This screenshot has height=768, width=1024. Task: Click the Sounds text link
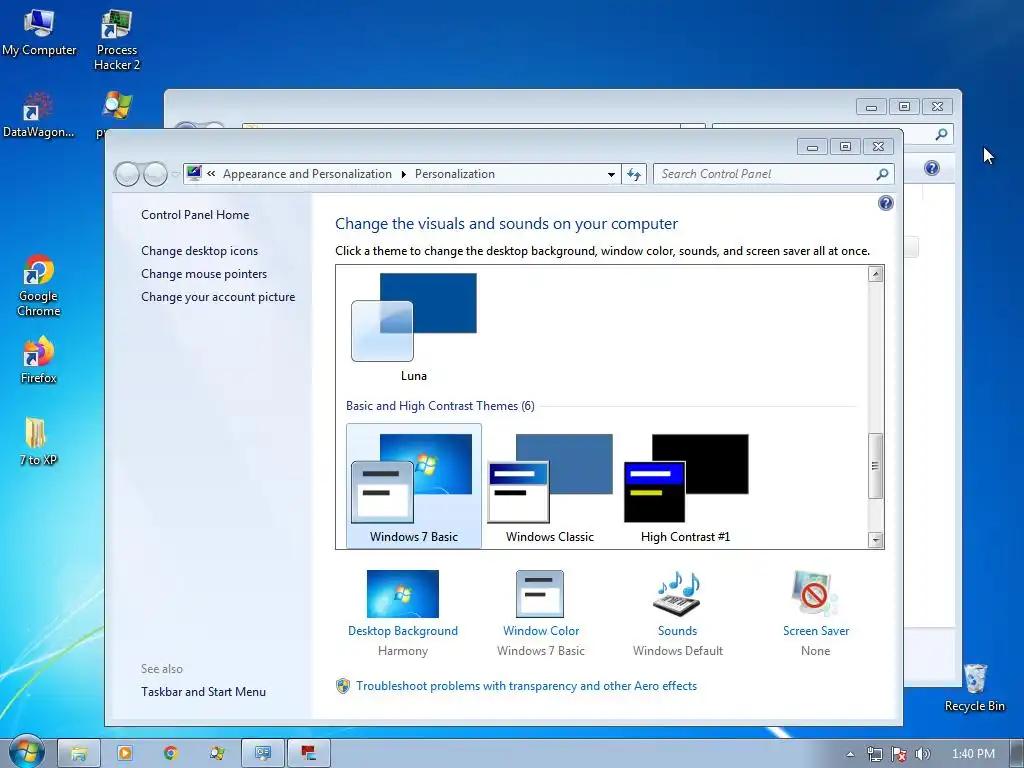coord(677,631)
